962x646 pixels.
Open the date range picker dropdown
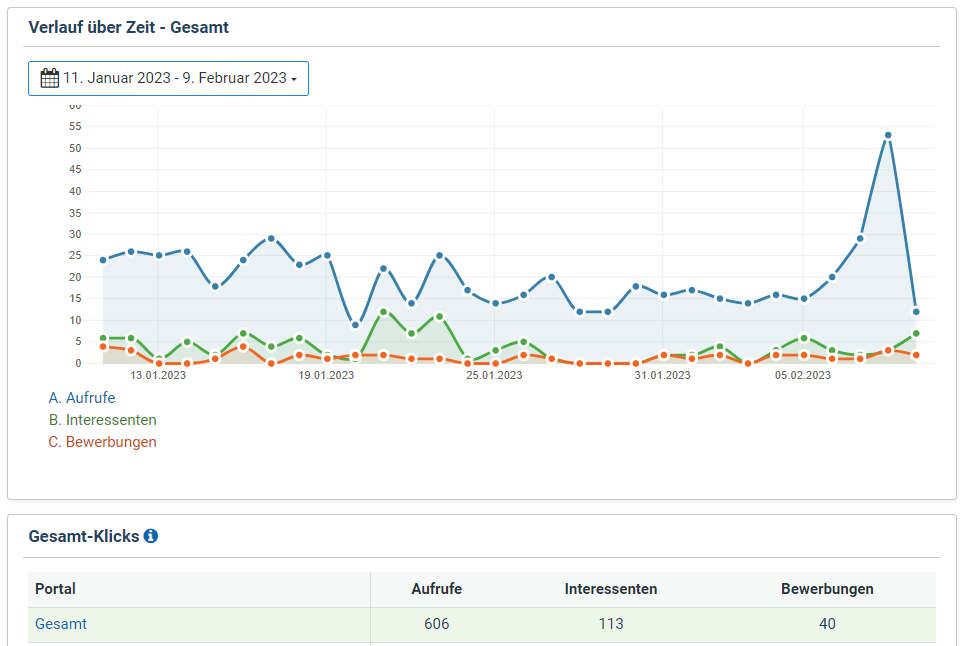(x=168, y=77)
